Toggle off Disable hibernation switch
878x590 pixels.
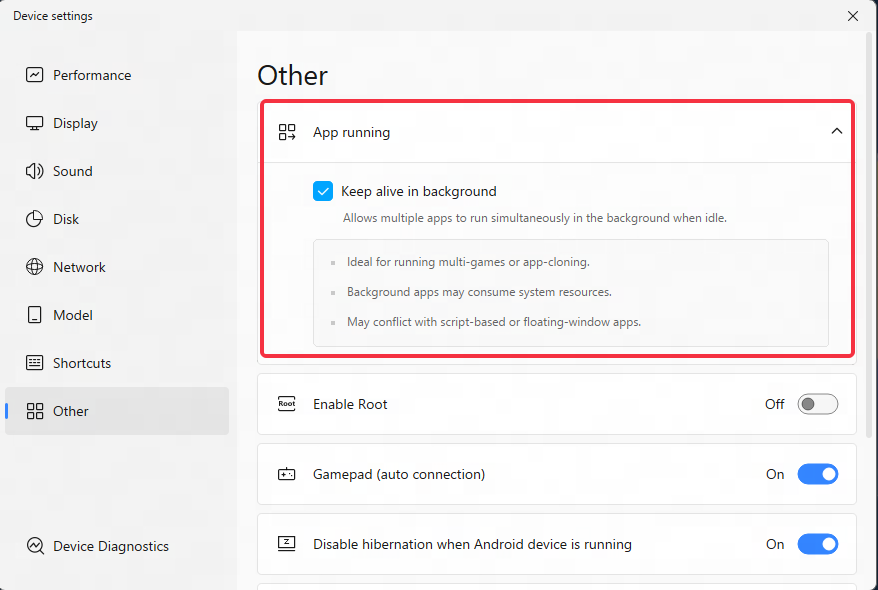pyautogui.click(x=818, y=544)
